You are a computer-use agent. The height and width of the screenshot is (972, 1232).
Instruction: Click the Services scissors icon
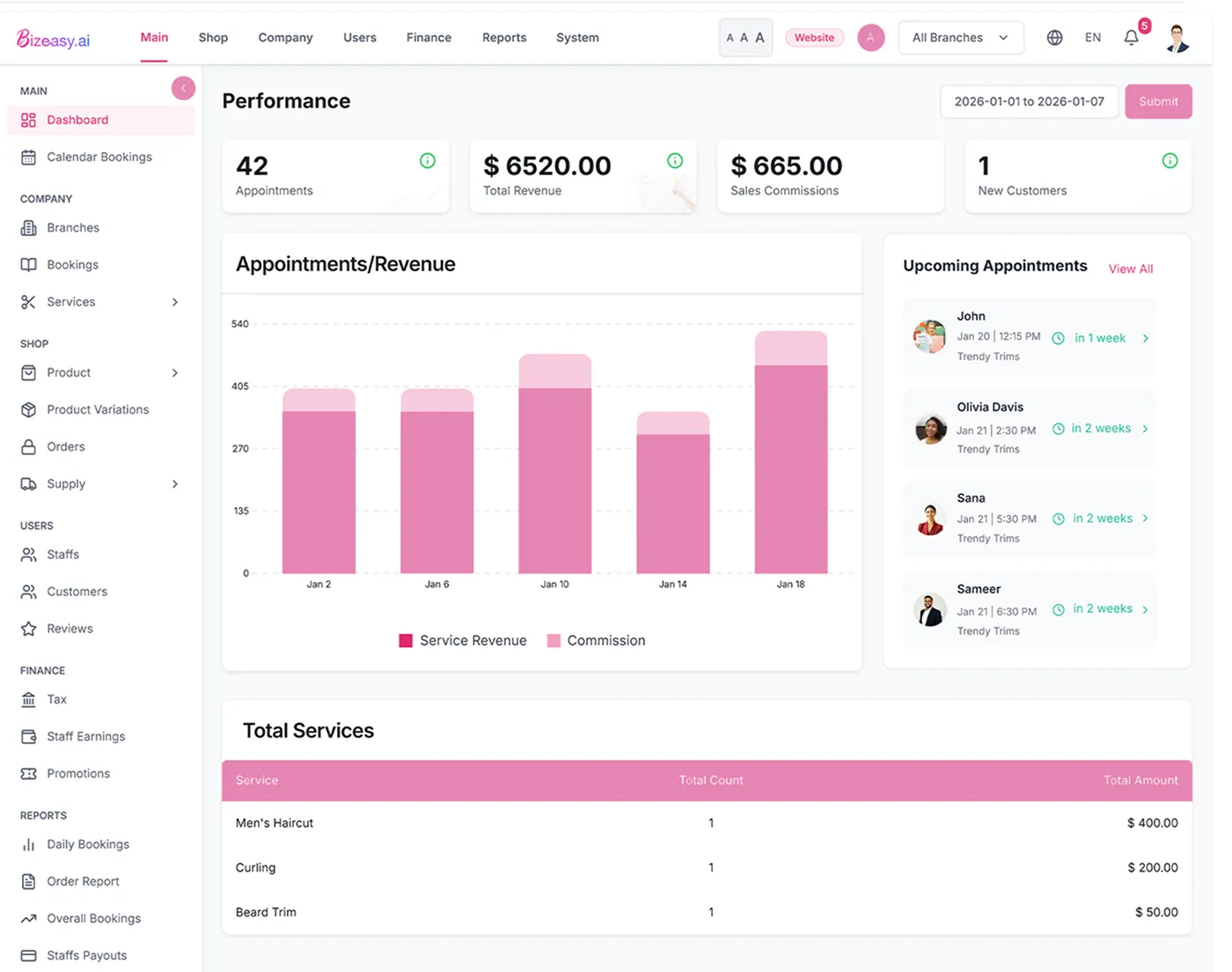pos(28,301)
